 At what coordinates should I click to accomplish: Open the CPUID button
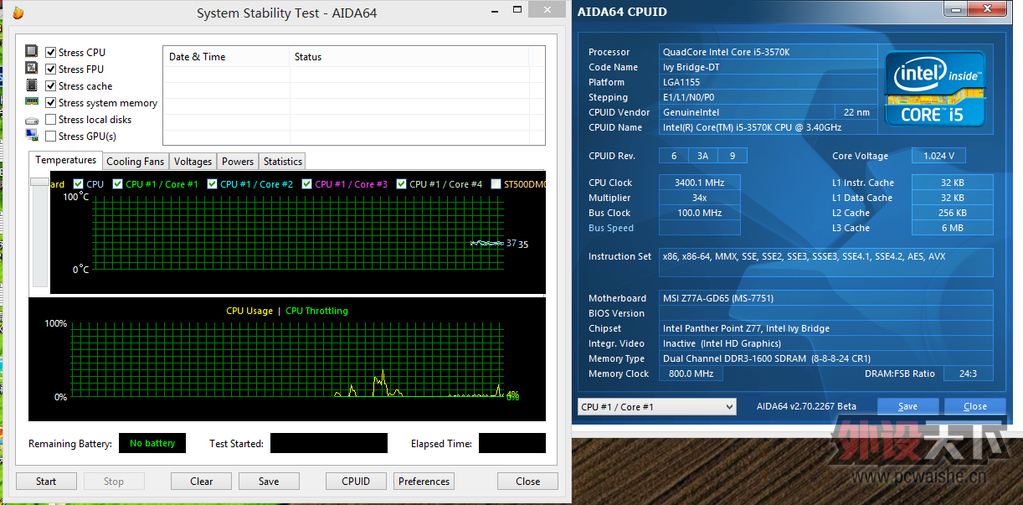click(356, 482)
